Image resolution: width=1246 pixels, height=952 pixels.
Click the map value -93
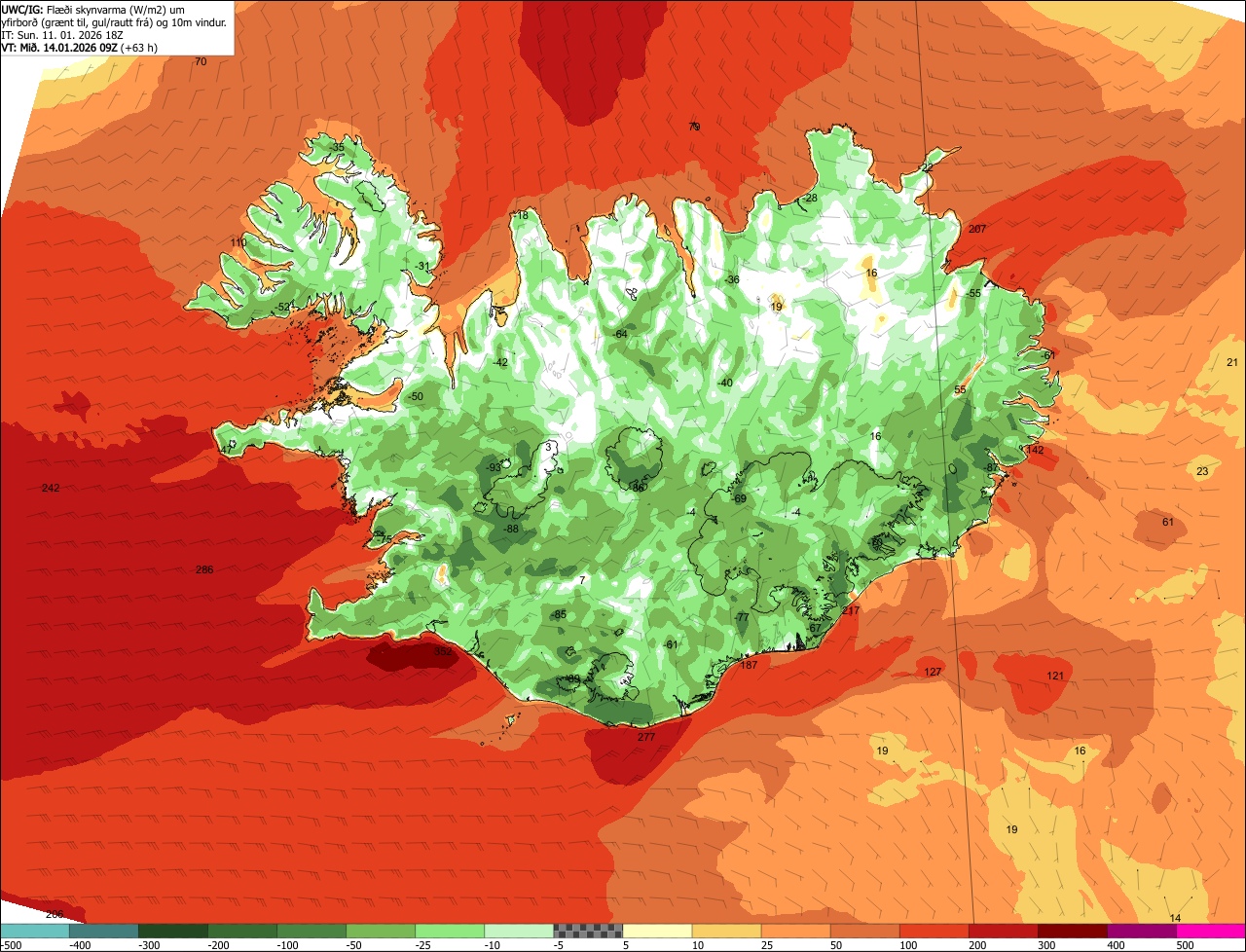tap(494, 467)
